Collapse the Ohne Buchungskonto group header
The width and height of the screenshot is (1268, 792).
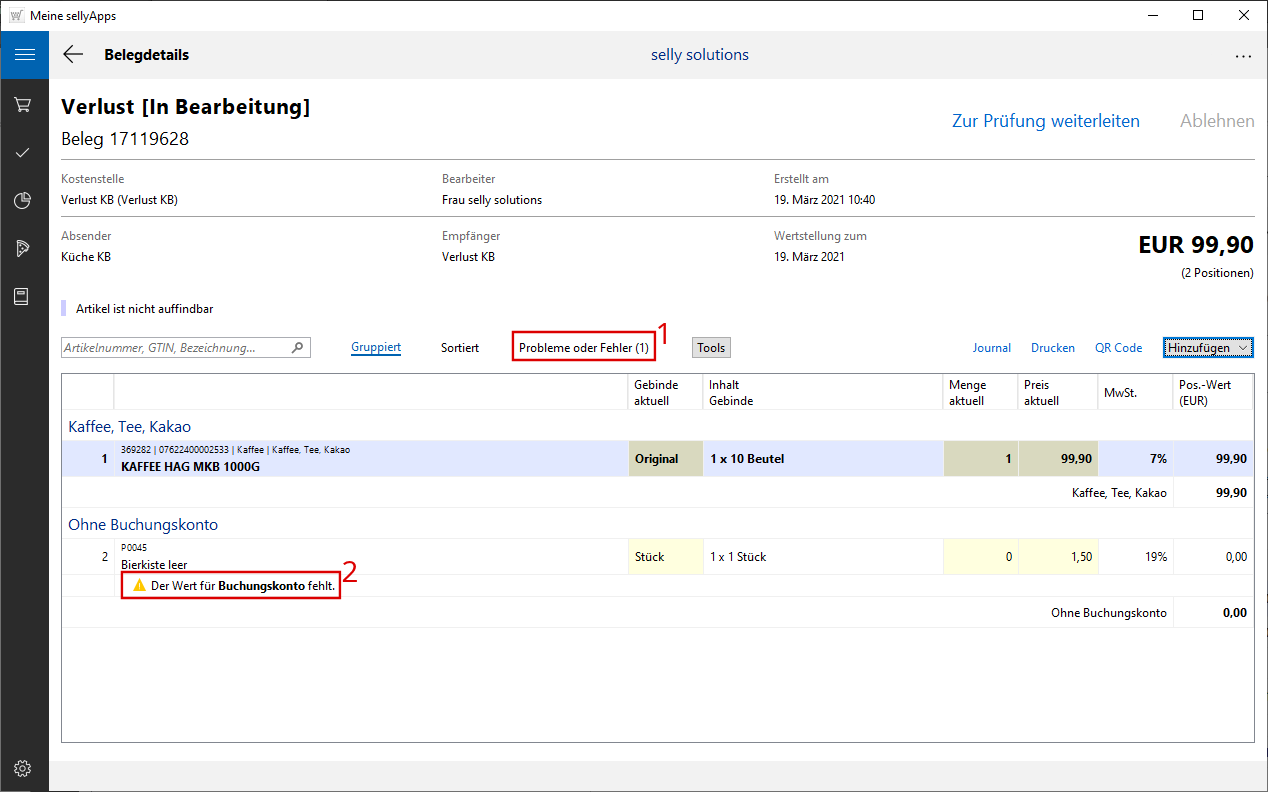point(142,524)
